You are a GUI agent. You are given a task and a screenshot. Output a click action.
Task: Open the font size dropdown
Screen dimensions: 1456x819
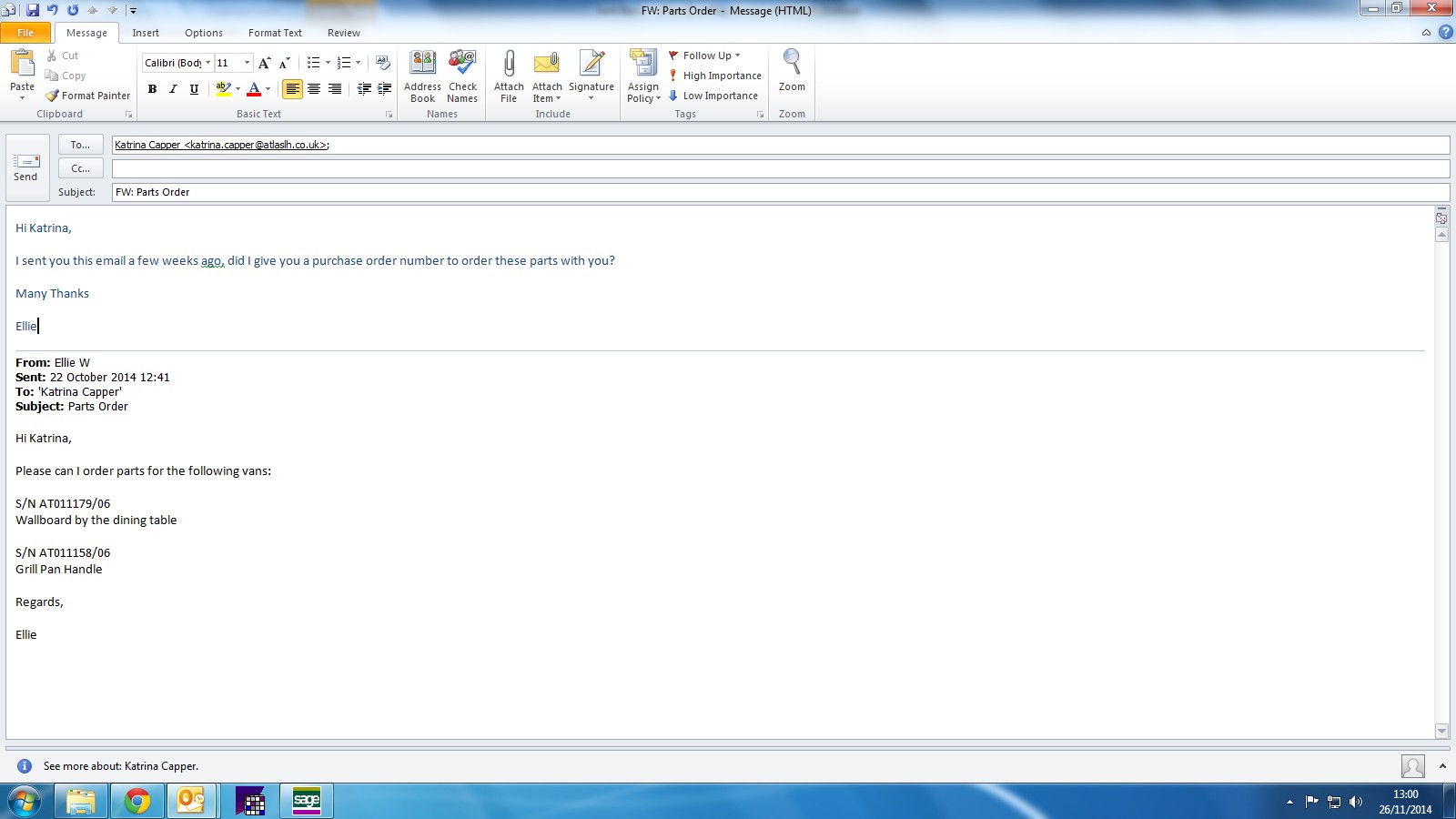[247, 63]
